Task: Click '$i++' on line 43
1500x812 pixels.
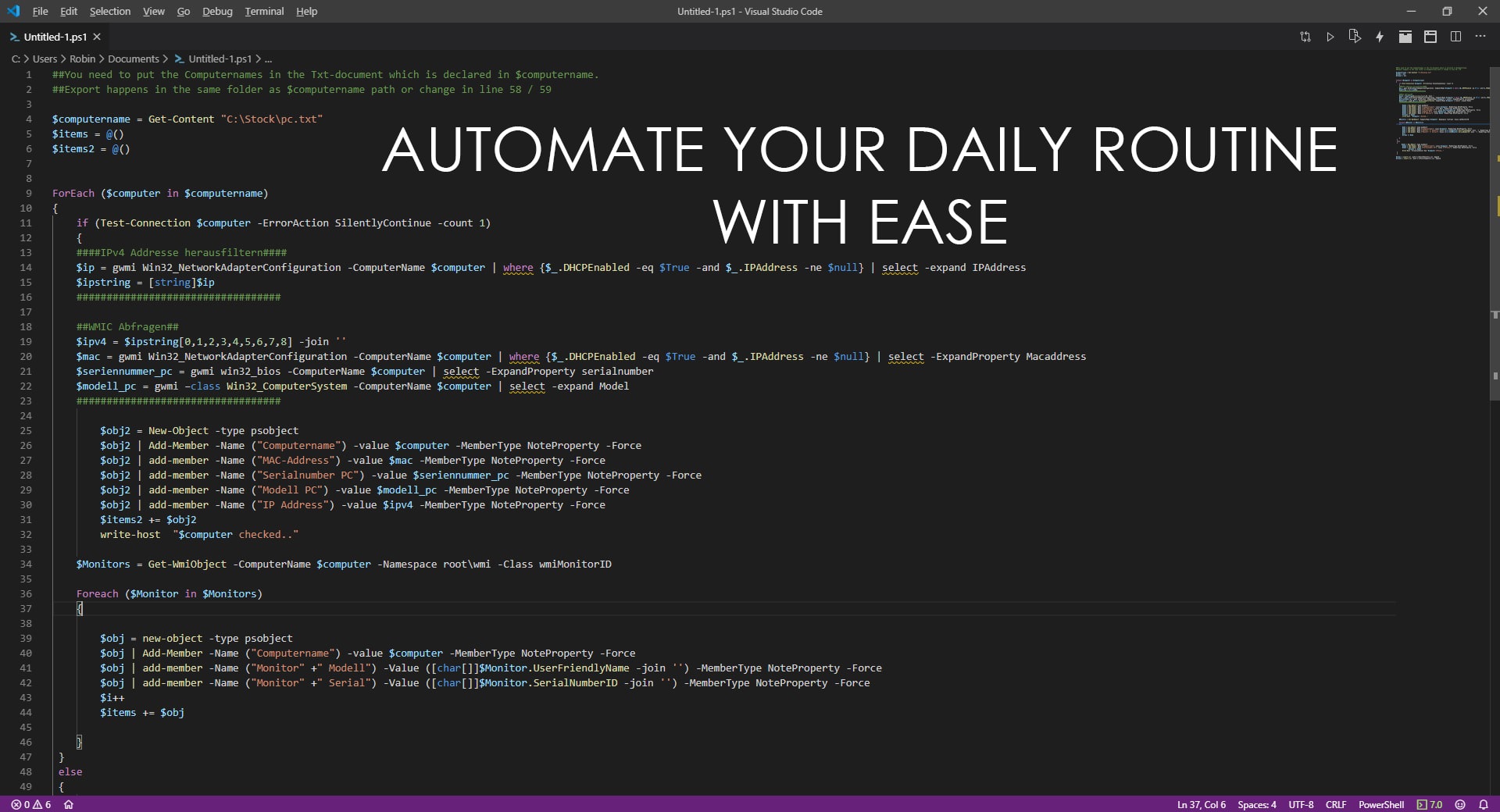Action: 112,697
